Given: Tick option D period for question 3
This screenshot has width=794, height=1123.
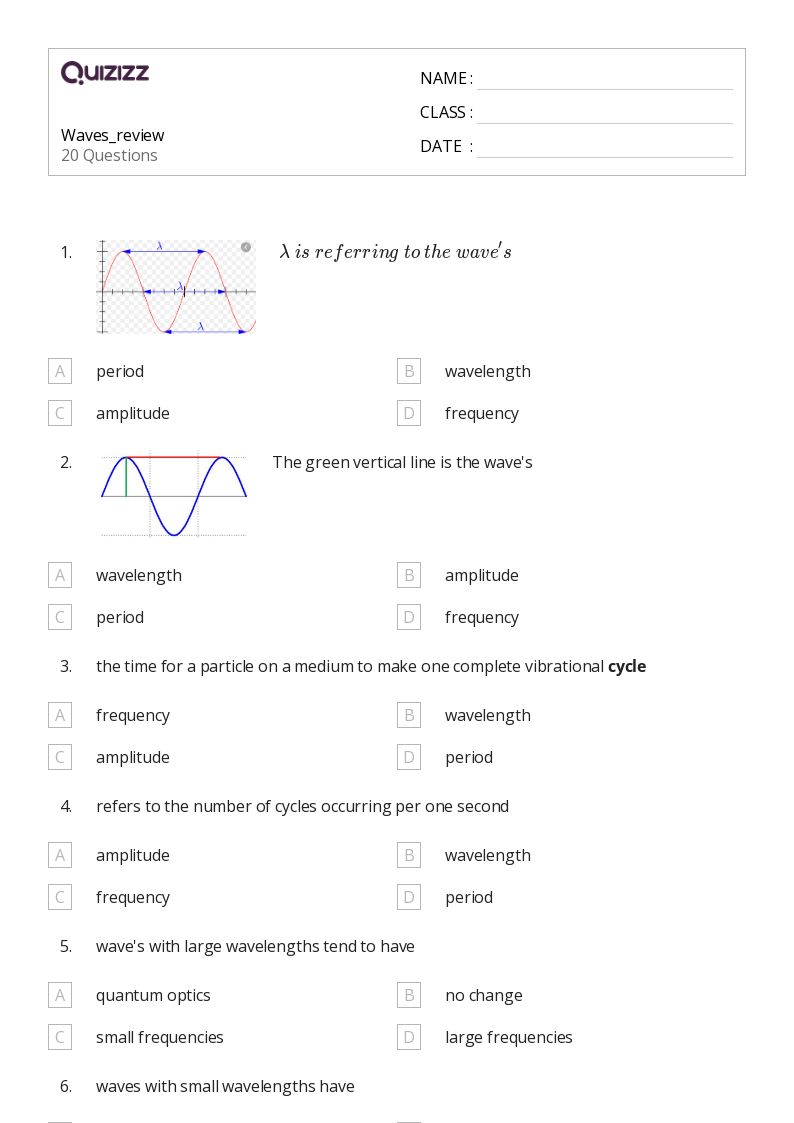Looking at the screenshot, I should (409, 757).
